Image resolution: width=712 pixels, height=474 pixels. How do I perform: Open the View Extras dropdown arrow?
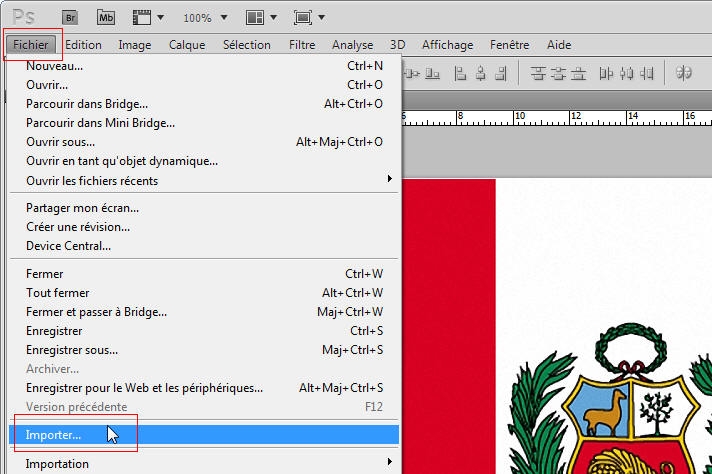click(160, 18)
